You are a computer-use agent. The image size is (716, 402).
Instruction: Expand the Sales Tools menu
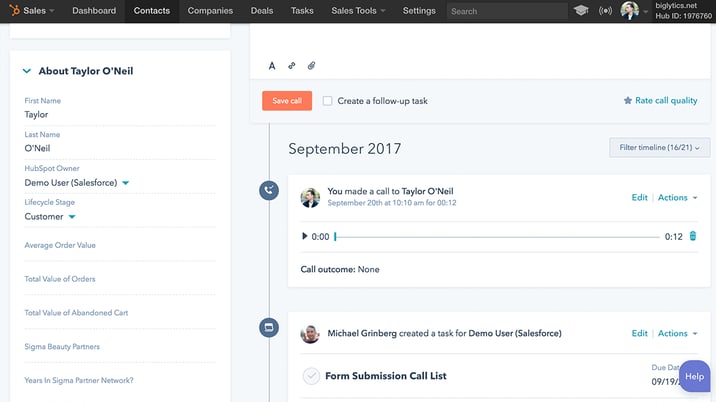pyautogui.click(x=358, y=11)
